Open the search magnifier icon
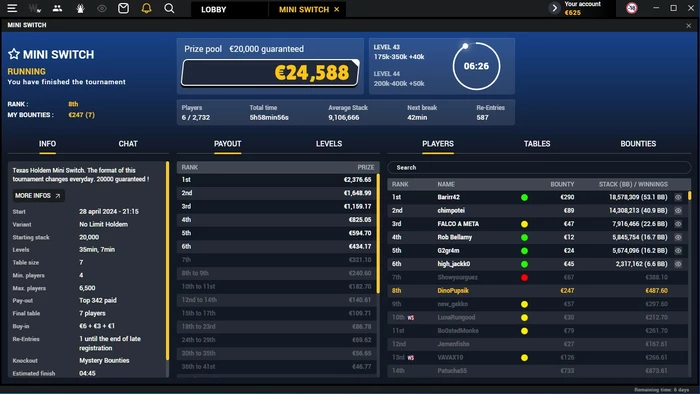This screenshot has width=700, height=394. click(169, 8)
